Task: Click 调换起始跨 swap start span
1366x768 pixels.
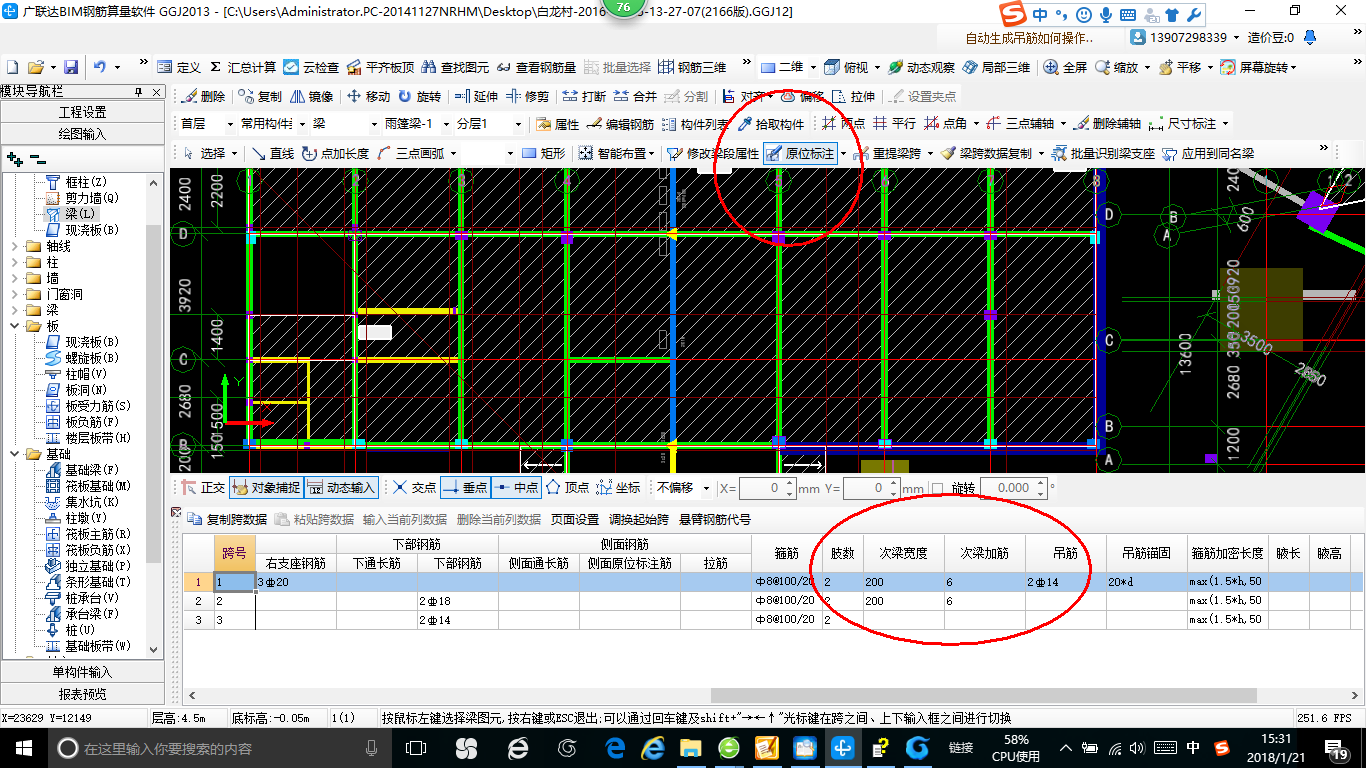Action: pos(640,519)
